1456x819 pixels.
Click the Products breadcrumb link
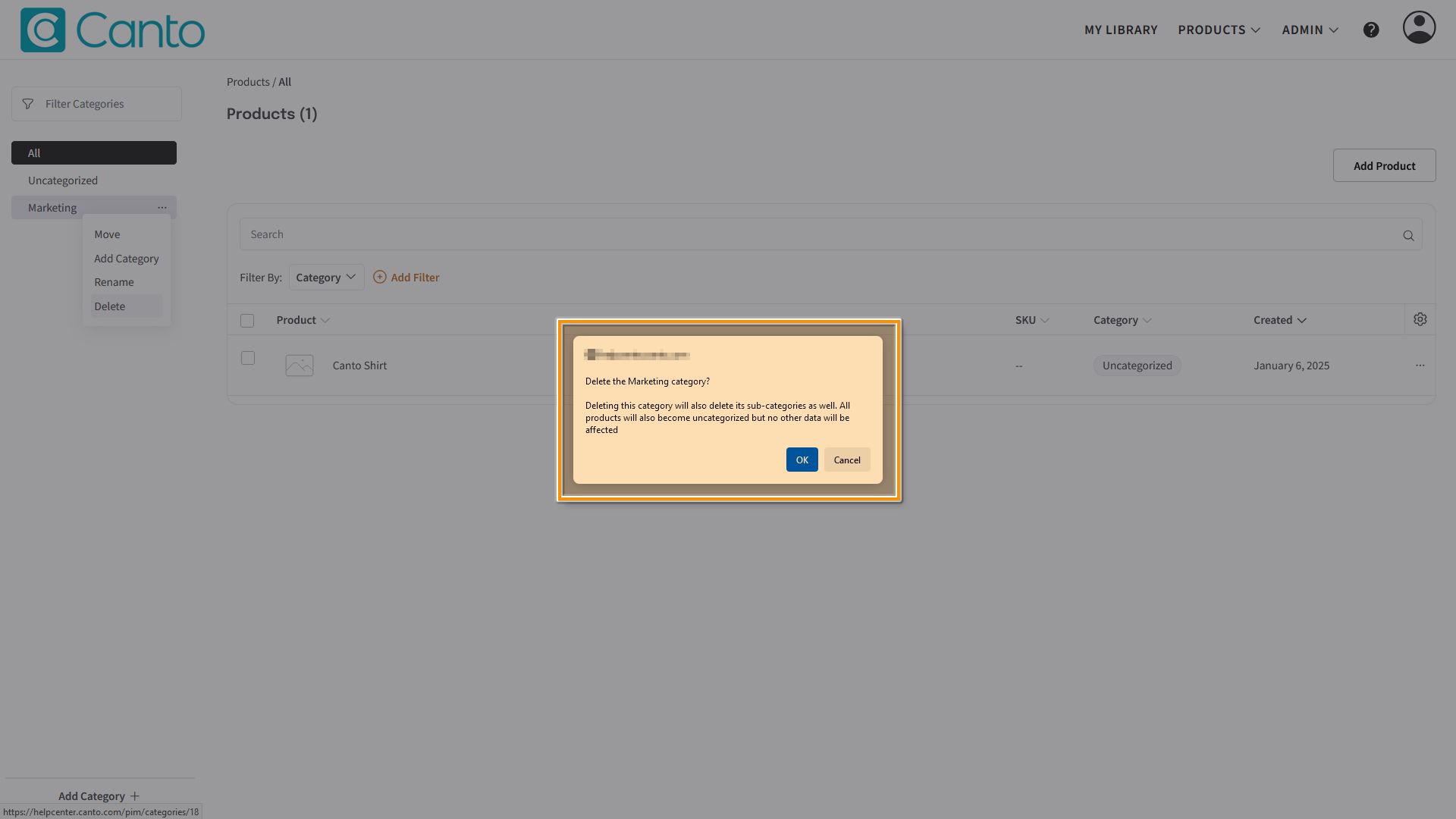[x=248, y=82]
